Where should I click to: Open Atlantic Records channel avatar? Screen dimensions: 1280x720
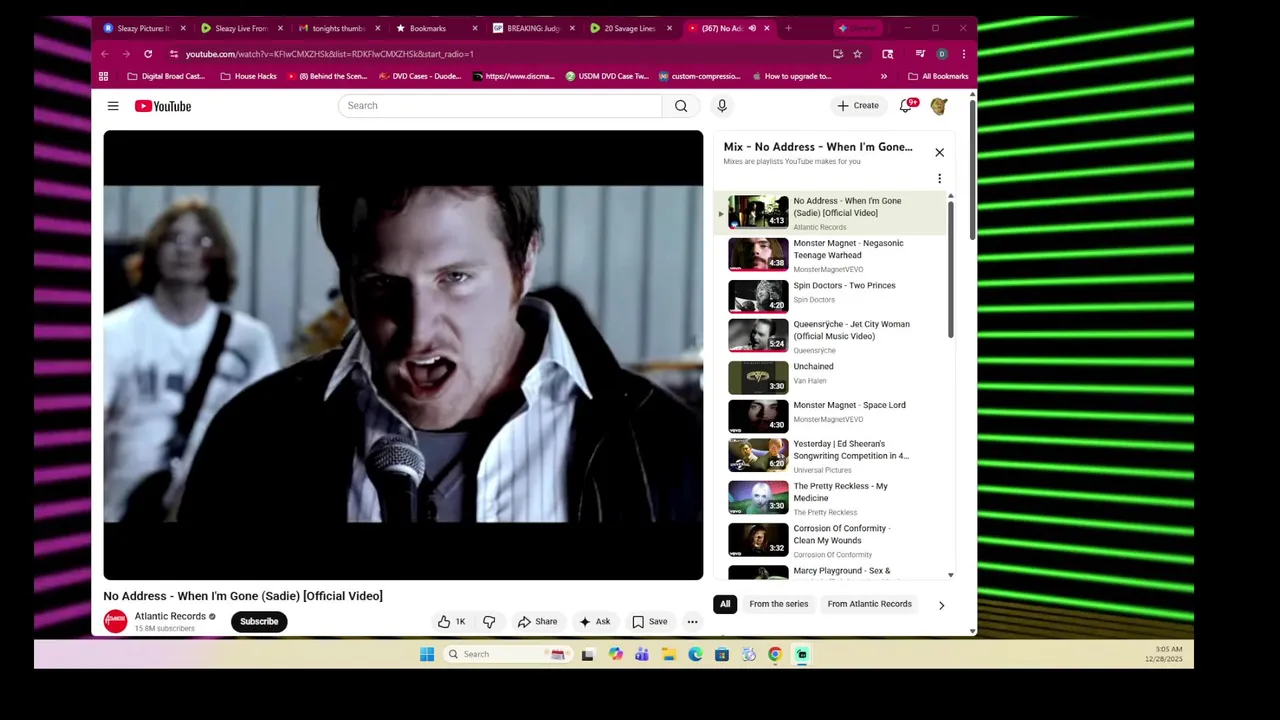point(116,621)
